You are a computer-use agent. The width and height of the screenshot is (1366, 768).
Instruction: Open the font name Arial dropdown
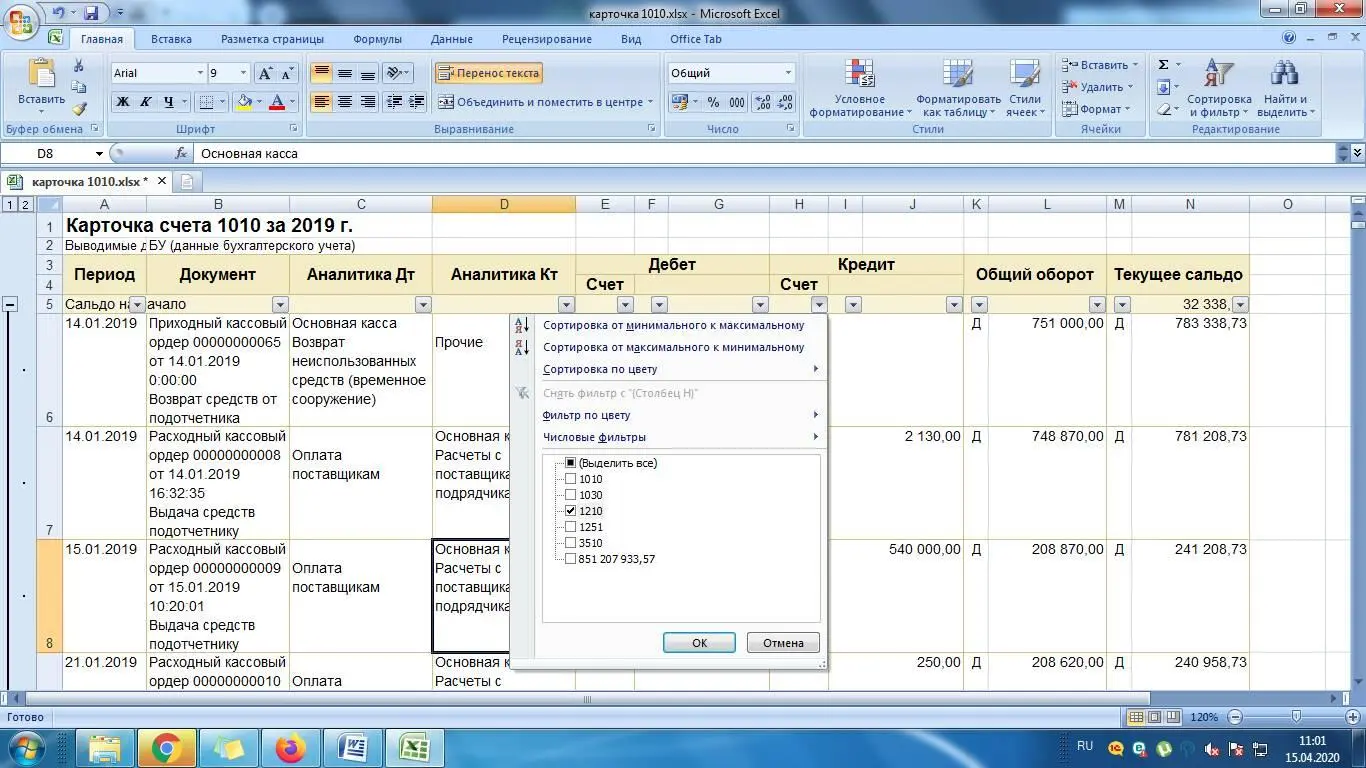(x=198, y=73)
